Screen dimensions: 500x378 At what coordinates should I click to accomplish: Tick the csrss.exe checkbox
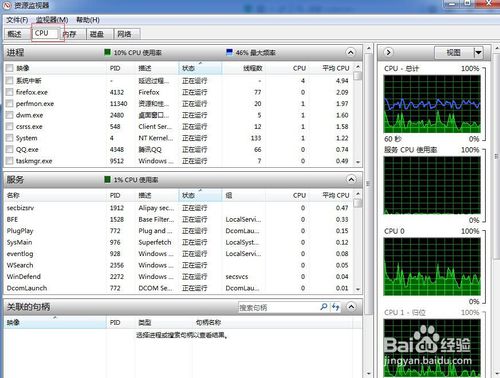coord(9,127)
